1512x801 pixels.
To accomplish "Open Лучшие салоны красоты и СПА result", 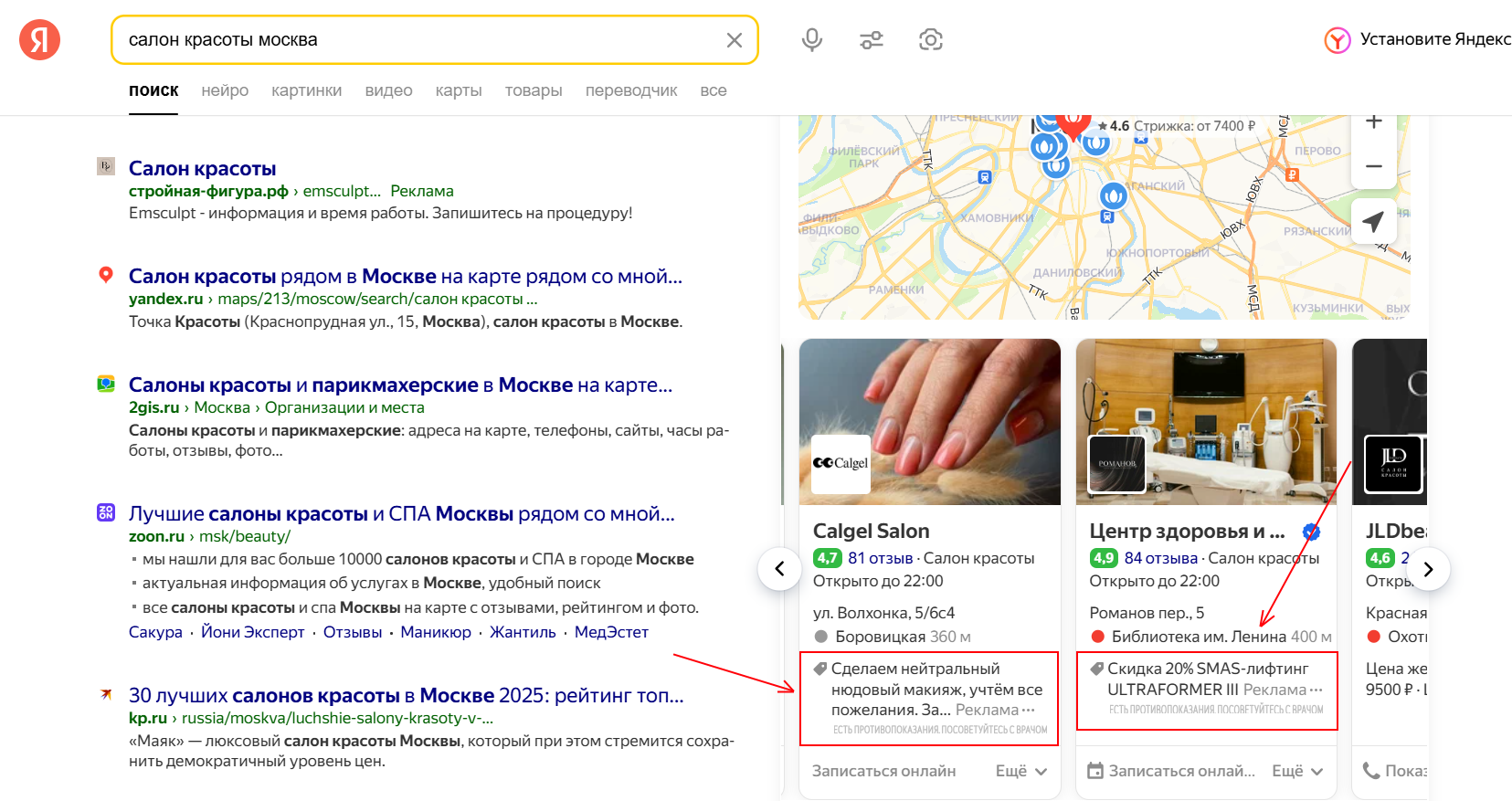I will [402, 513].
